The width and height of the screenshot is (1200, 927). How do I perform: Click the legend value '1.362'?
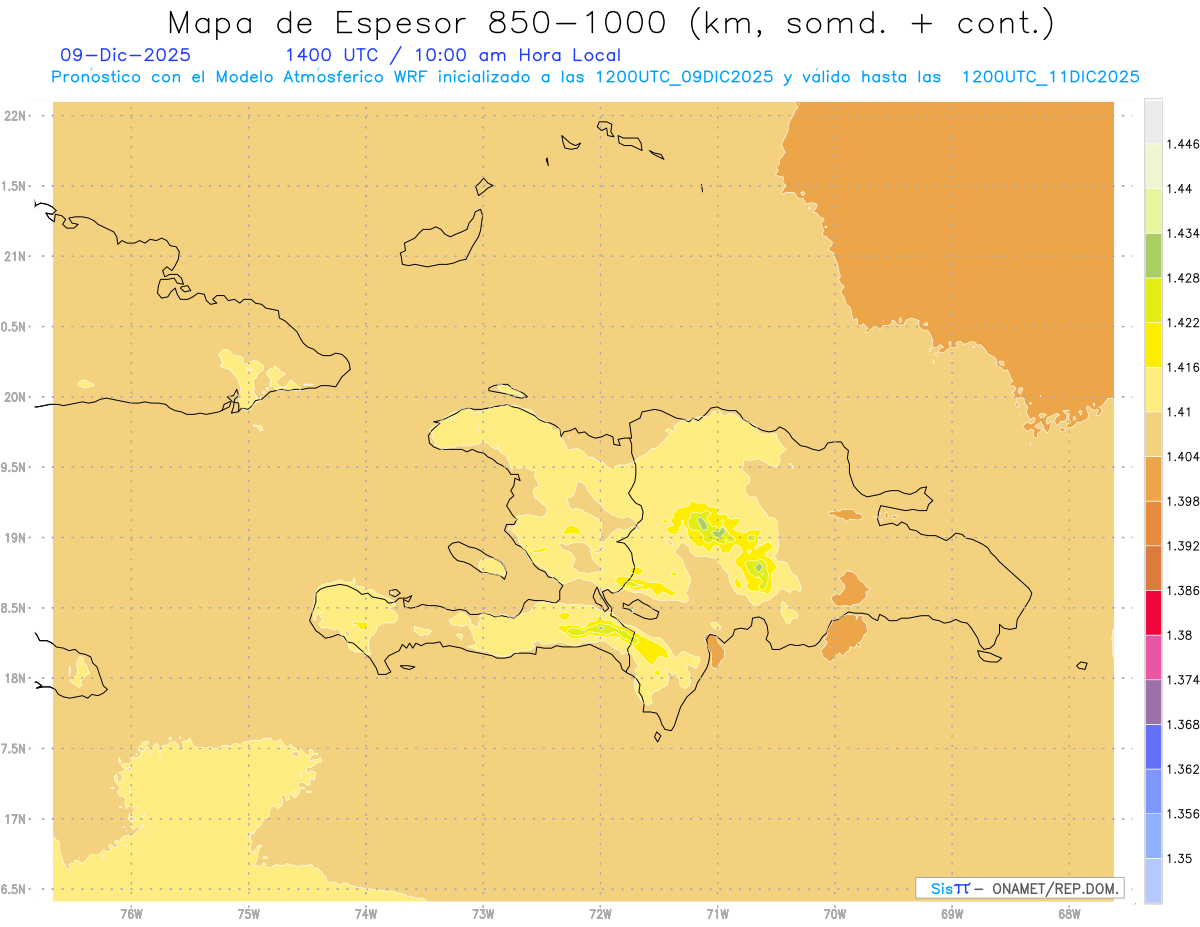point(1183,769)
